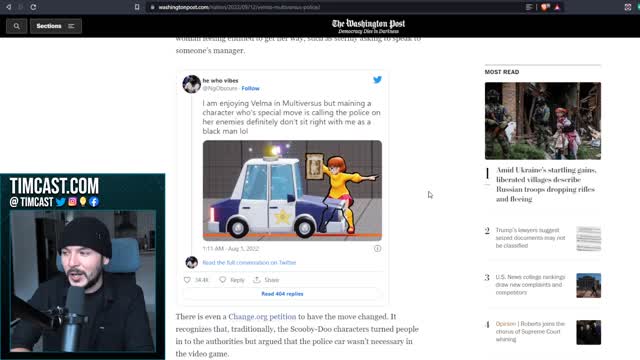Click thumbnail beside Trump's lawyers story
The image size is (640, 360).
589,238
